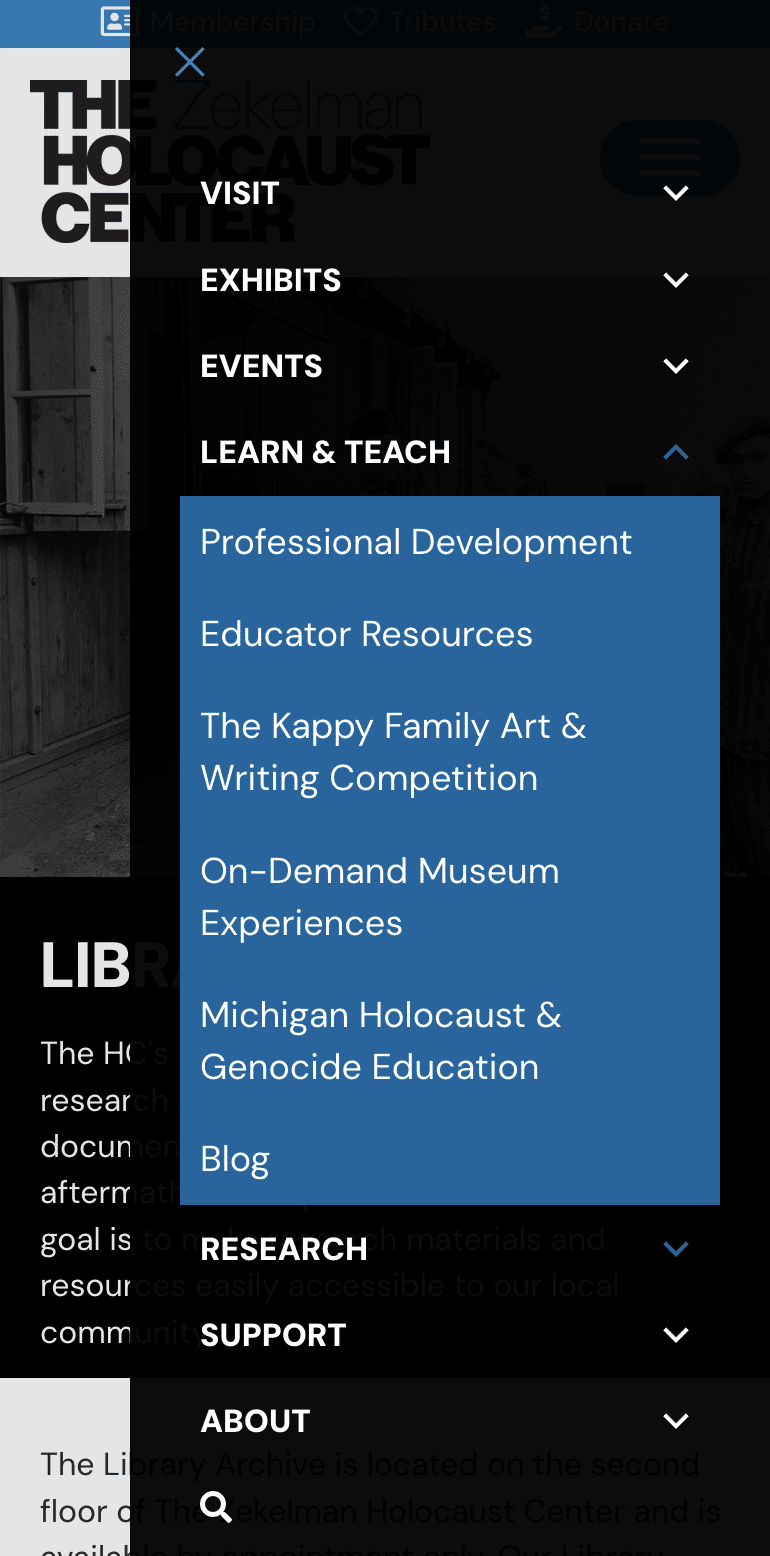This screenshot has height=1556, width=770.
Task: Open Professional Development link
Action: tap(416, 542)
